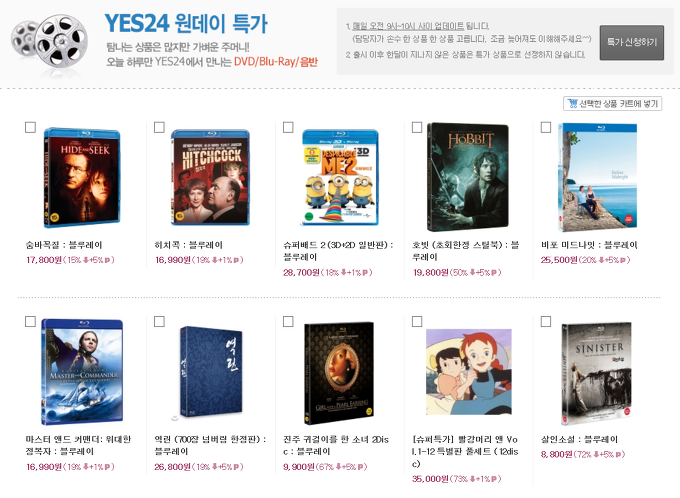The image size is (680, 498).
Task: Open the Hobbit steelbook cover image
Action: (468, 177)
